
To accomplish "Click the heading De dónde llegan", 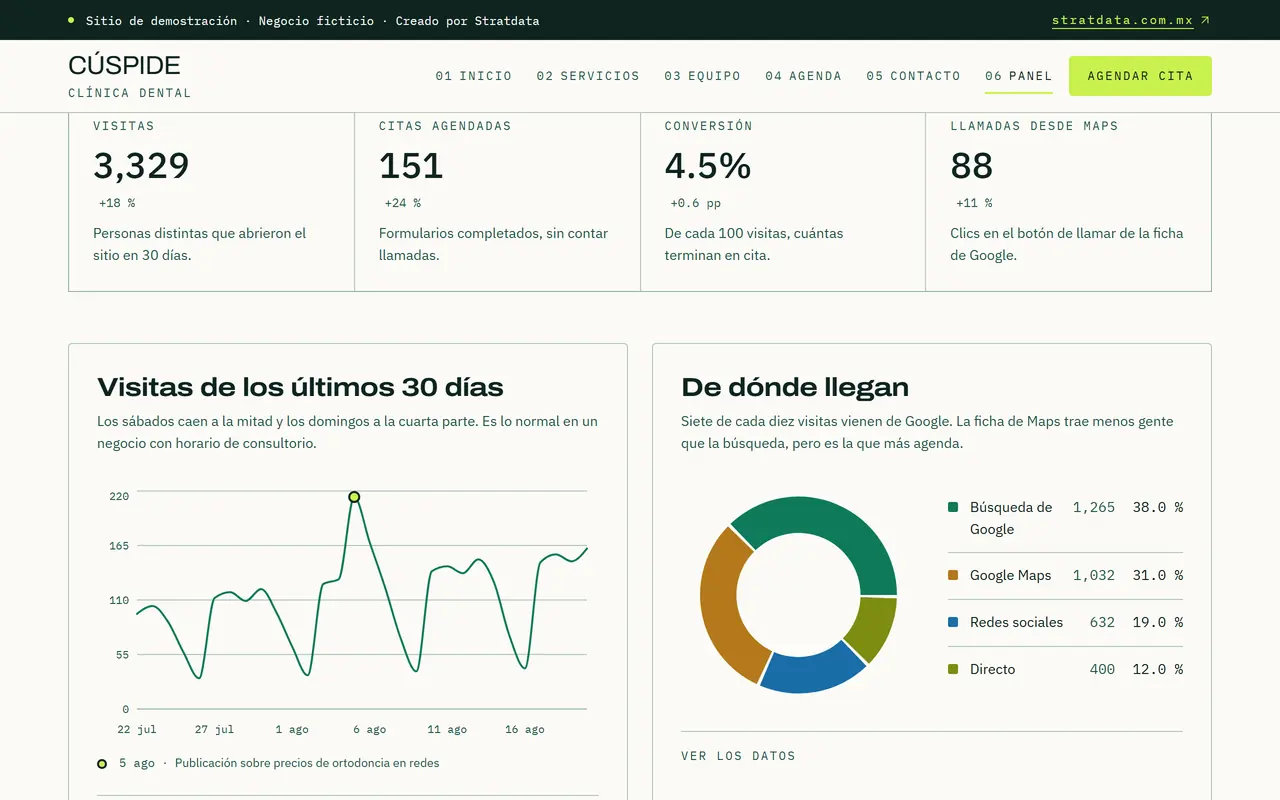I will (x=795, y=387).
